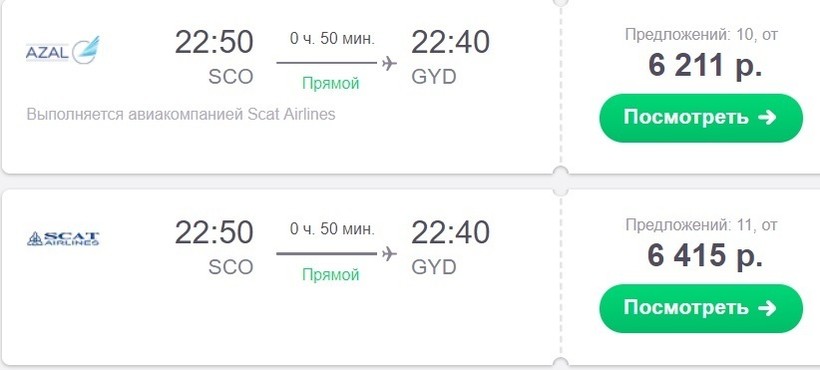Click the airplane icon in SCAT flight row
Screen dimensions: 820x370
click(x=389, y=253)
